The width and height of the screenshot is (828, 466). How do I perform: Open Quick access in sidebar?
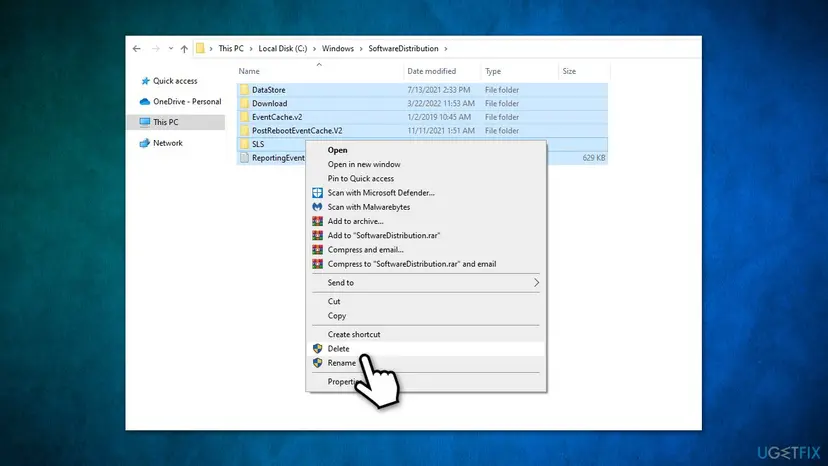[175, 81]
